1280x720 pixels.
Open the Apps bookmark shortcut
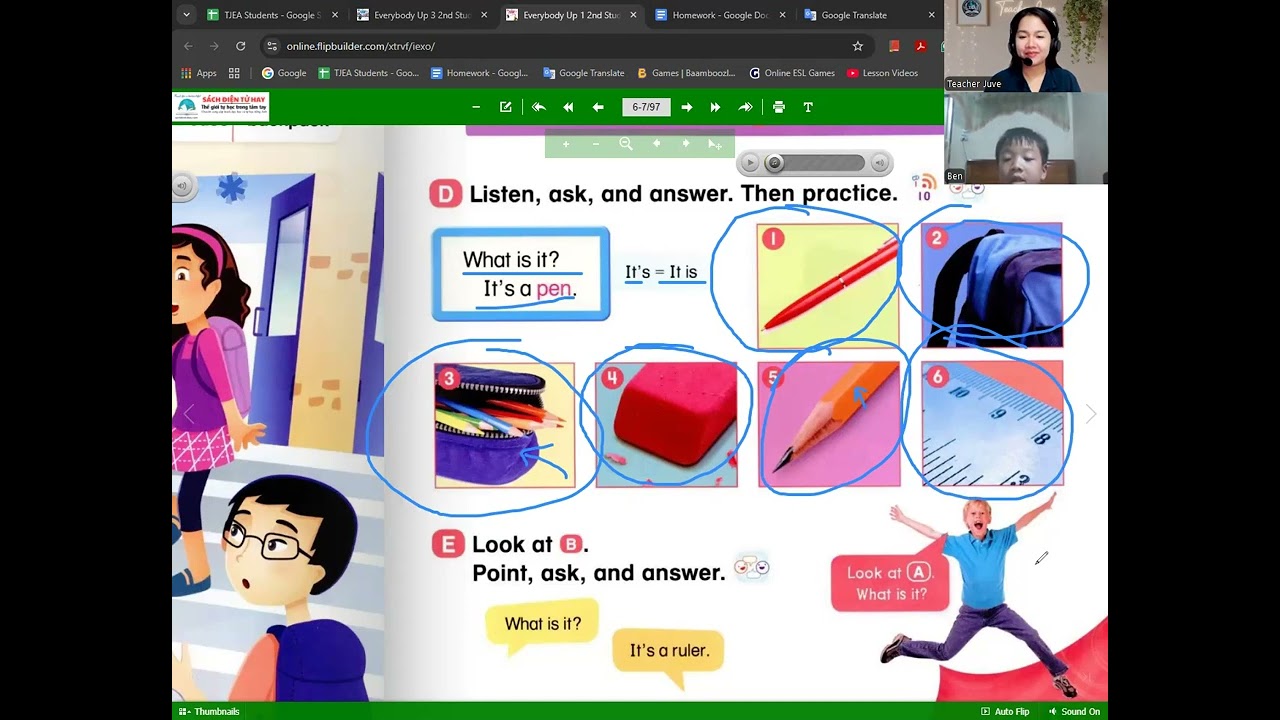(x=199, y=73)
